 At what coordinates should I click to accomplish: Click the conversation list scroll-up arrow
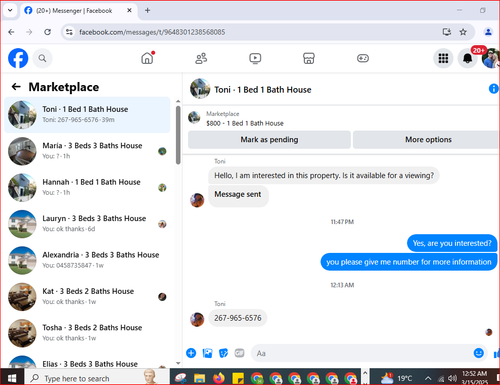click(178, 101)
